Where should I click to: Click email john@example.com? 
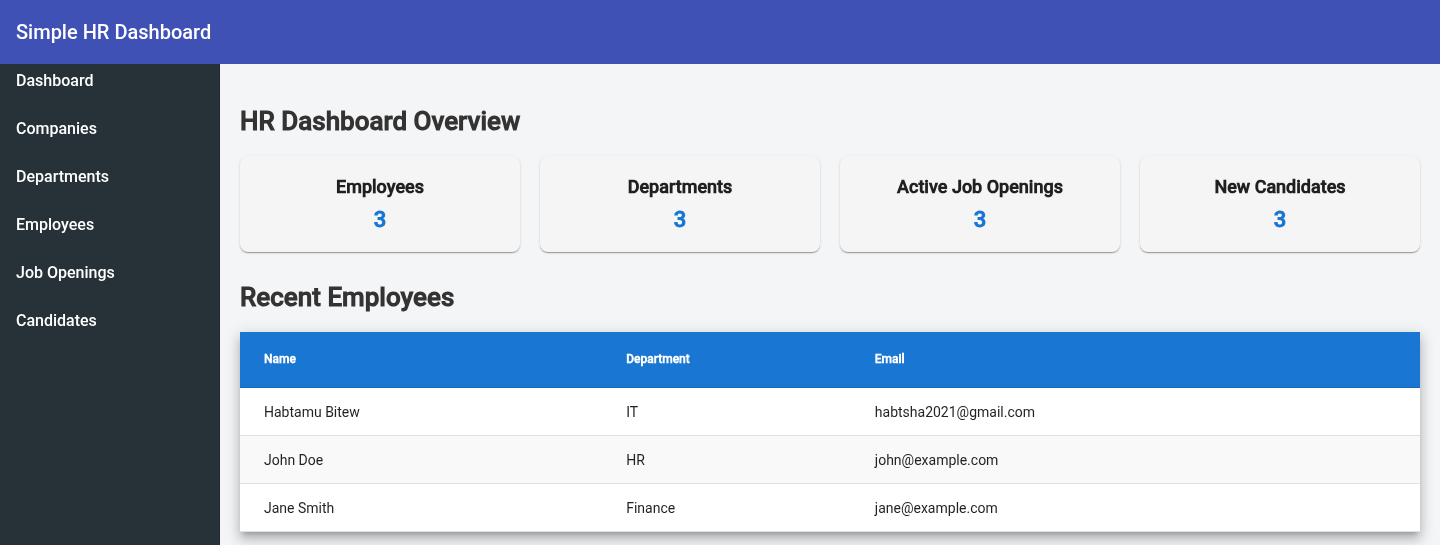click(x=936, y=460)
